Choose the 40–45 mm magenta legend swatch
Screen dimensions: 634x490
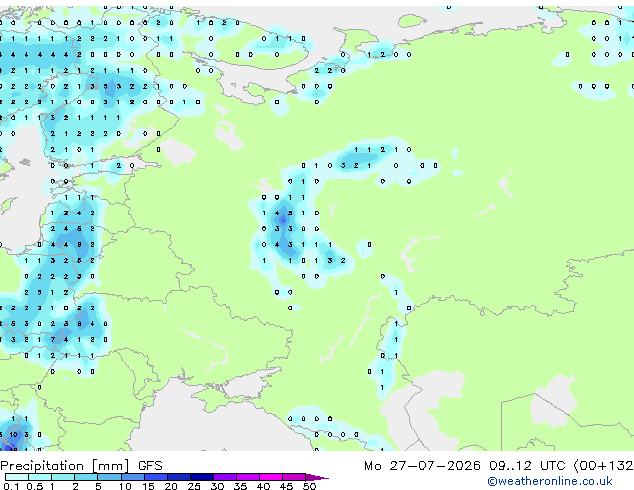271,477
